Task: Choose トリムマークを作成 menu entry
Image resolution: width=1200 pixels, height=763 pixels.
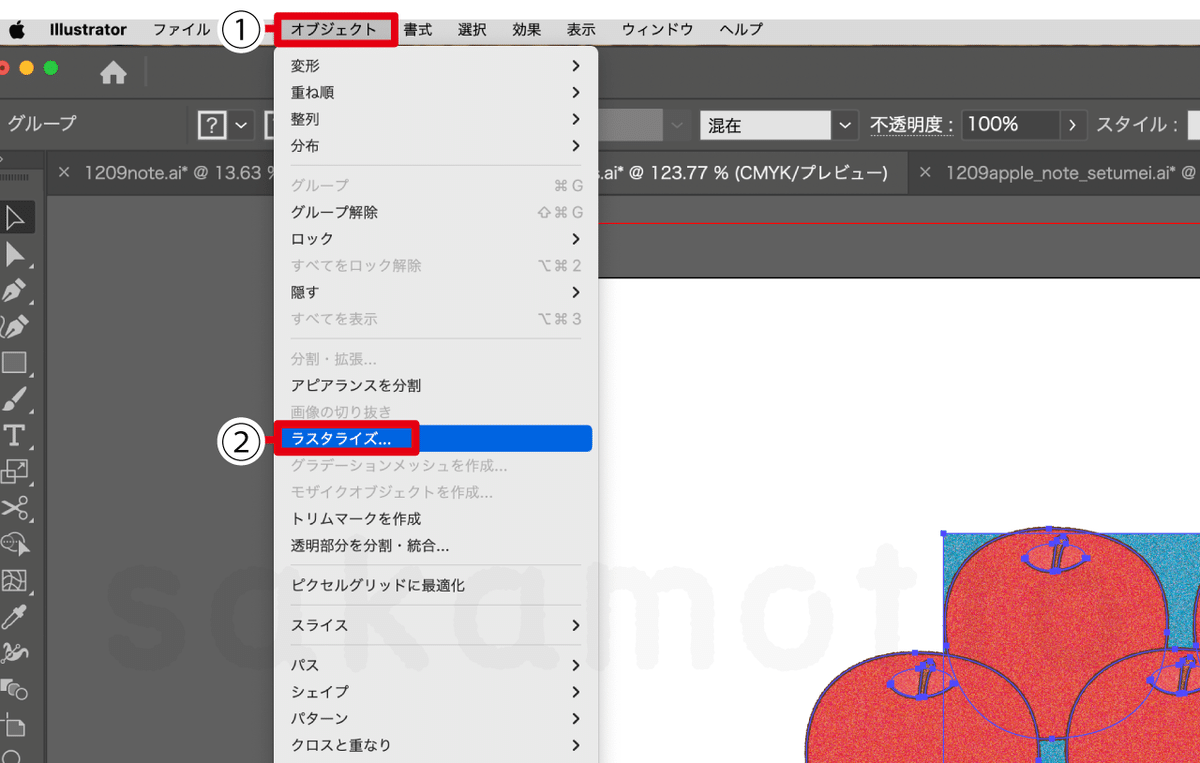Action: tap(436, 519)
